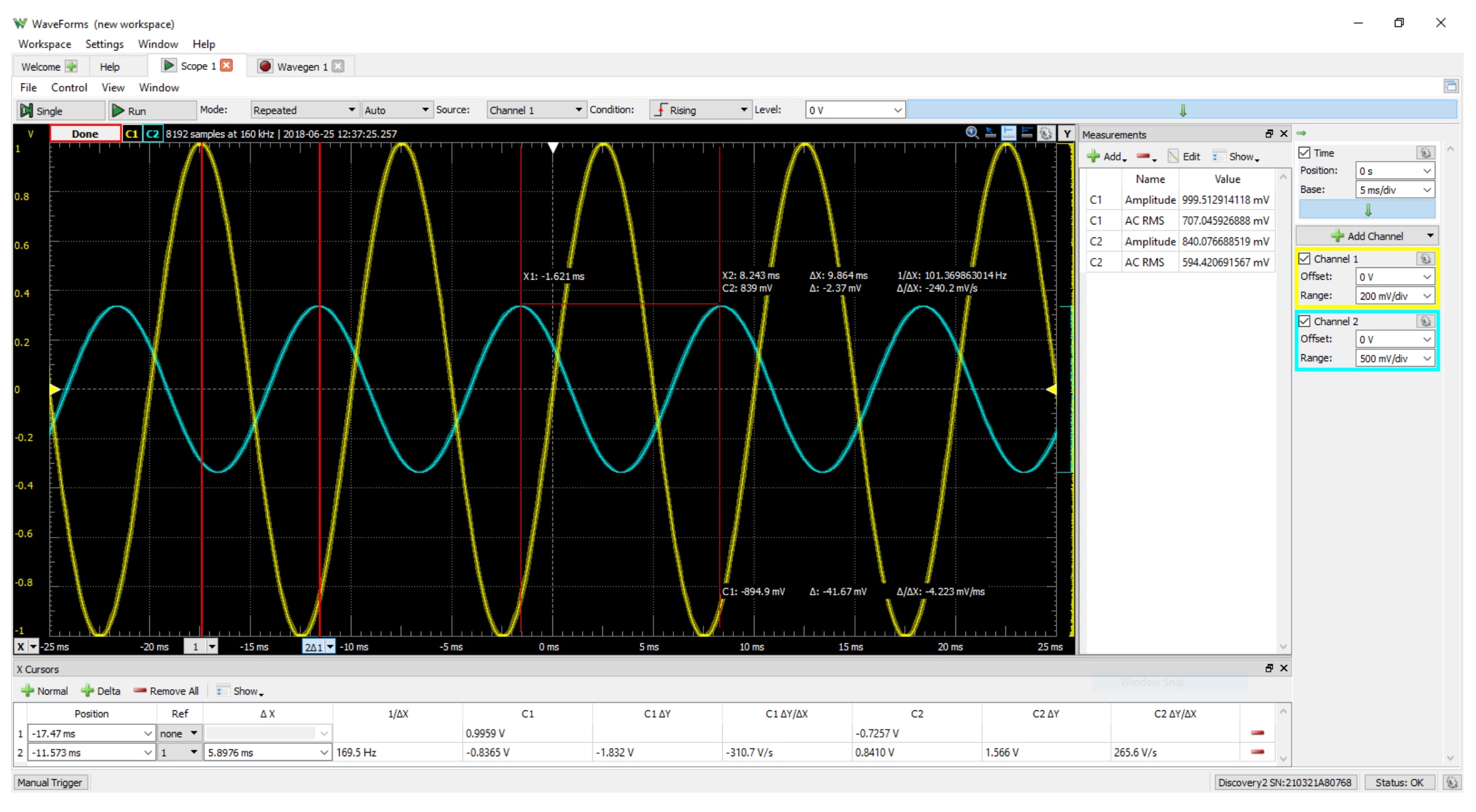1476x812 pixels.
Task: Open time Base 5 ms/div dropdown
Action: coord(1394,190)
